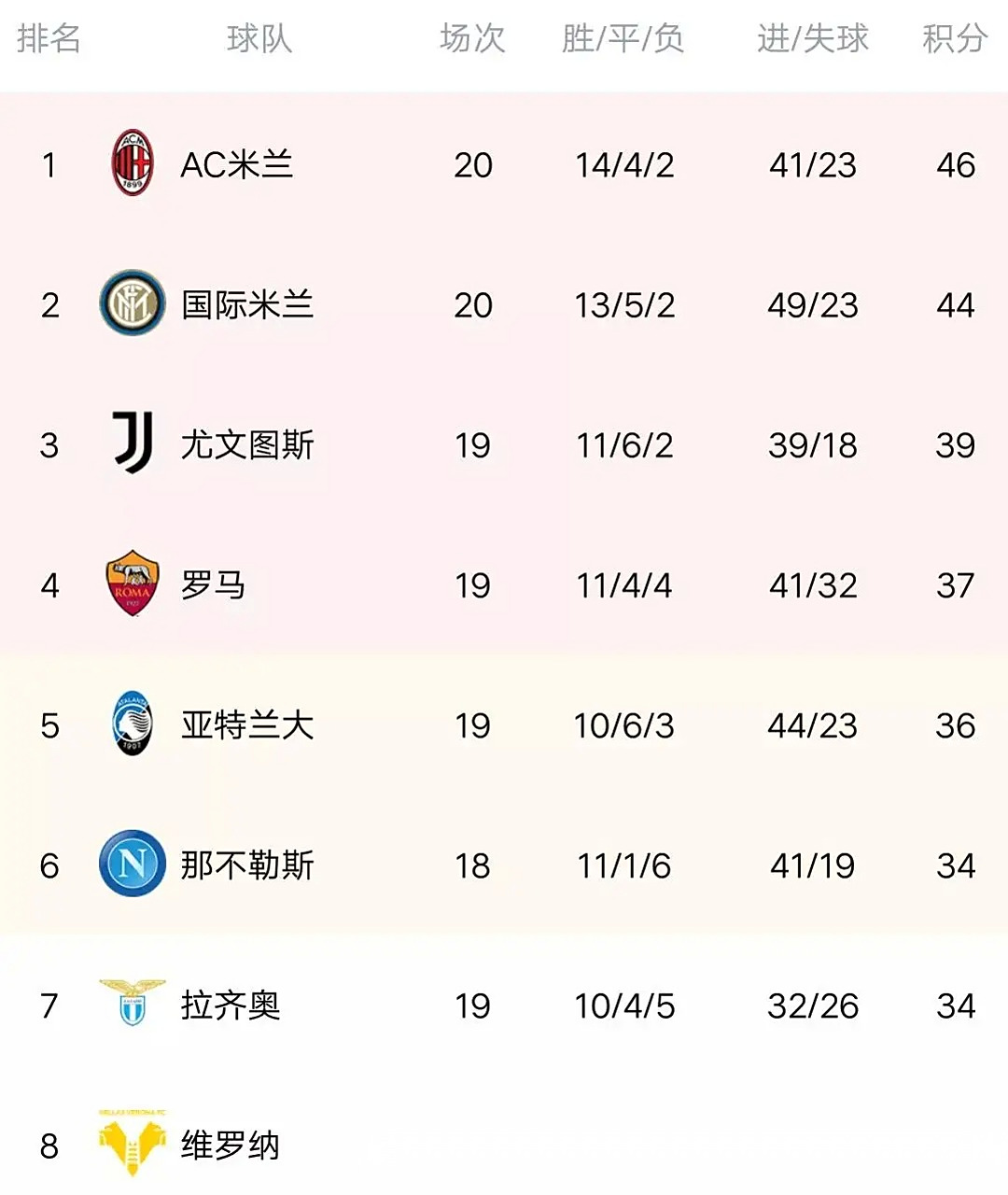The image size is (1008, 1195).
Task: Click the 尤文图斯 team name
Action: [247, 445]
